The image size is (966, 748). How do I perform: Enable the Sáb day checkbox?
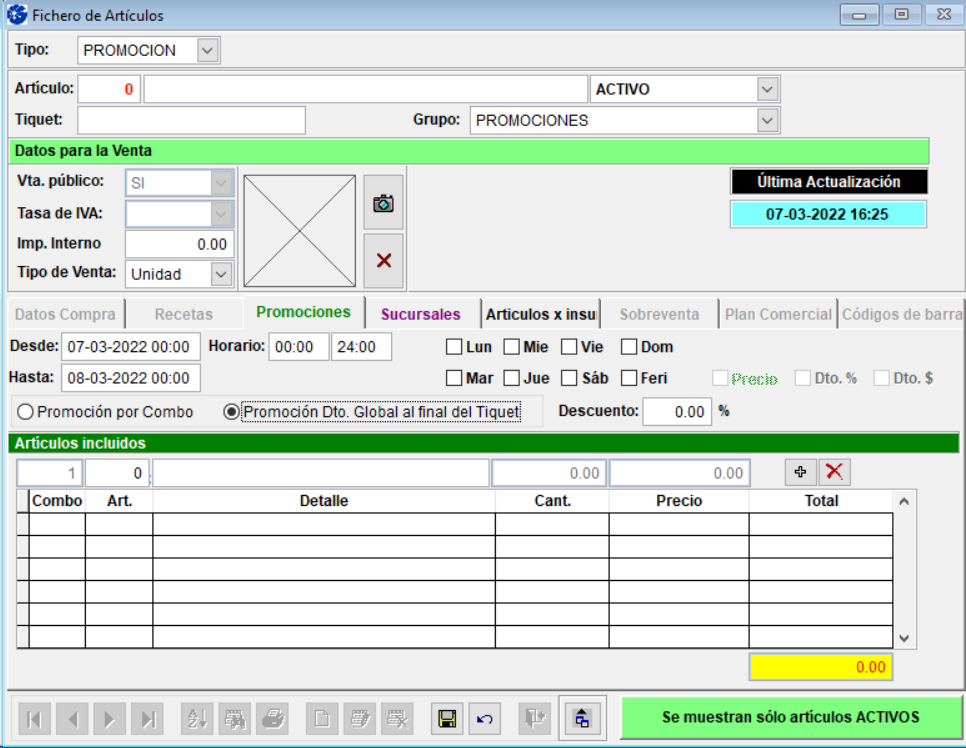569,378
